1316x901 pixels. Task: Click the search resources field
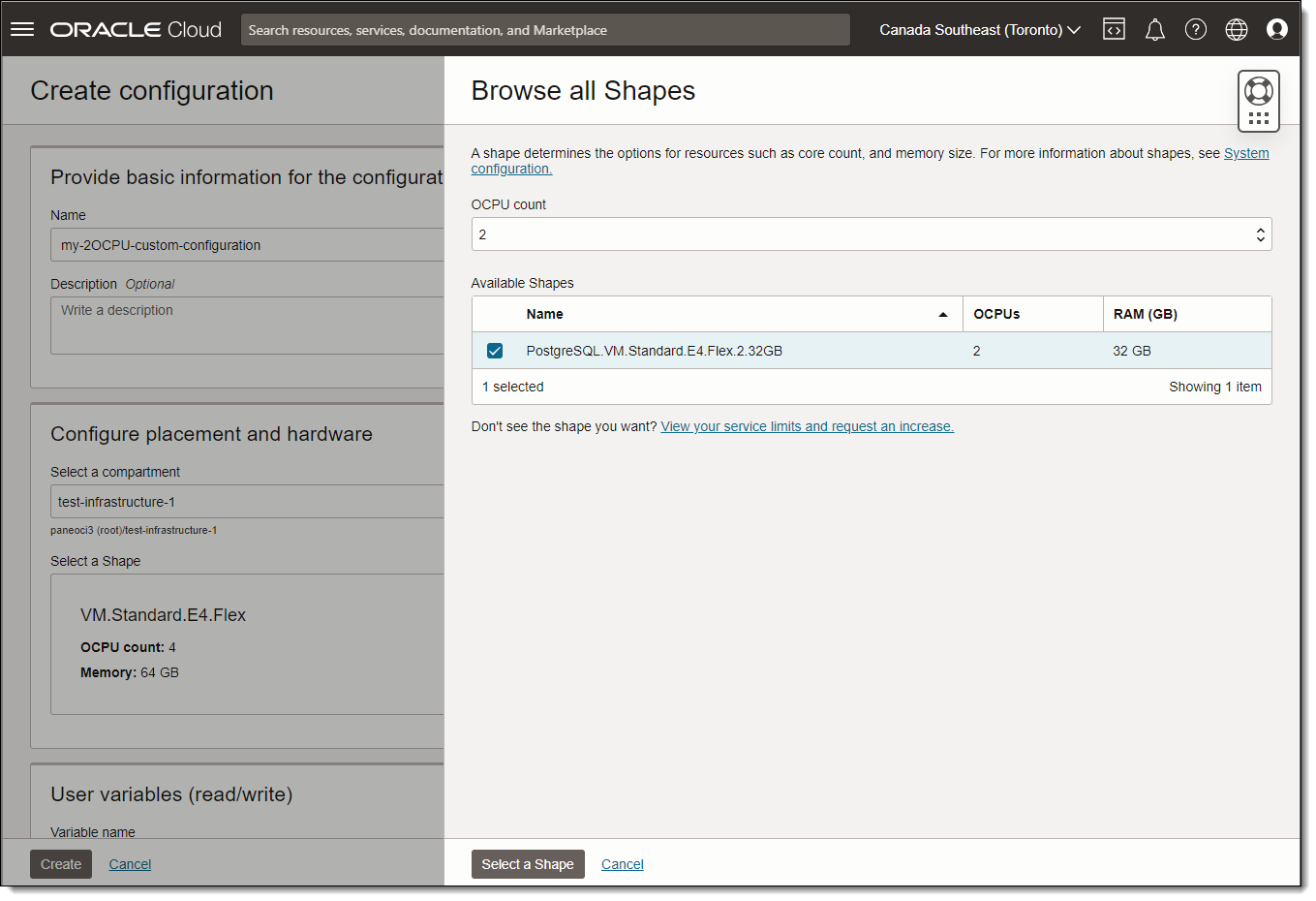(545, 30)
